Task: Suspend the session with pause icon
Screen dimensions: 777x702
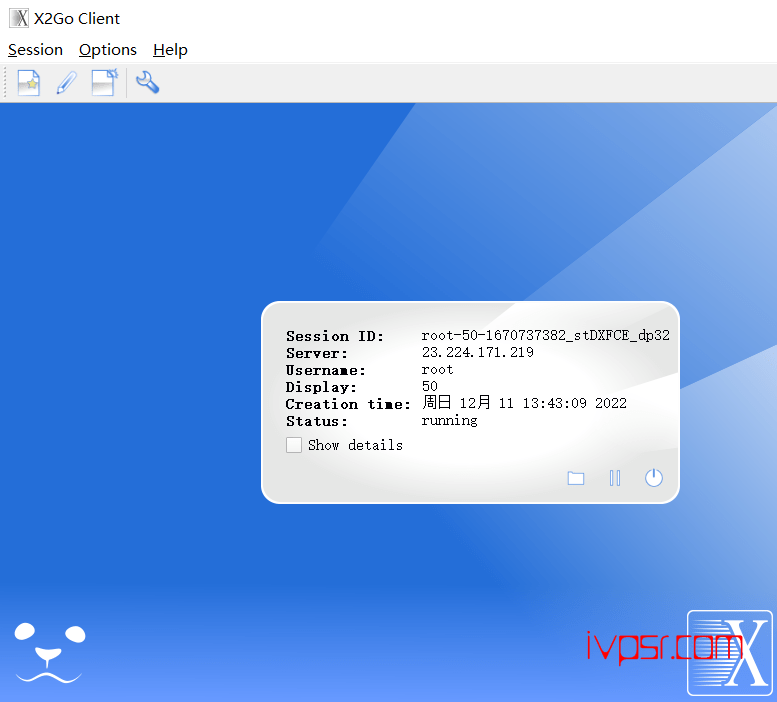Action: pyautogui.click(x=614, y=478)
